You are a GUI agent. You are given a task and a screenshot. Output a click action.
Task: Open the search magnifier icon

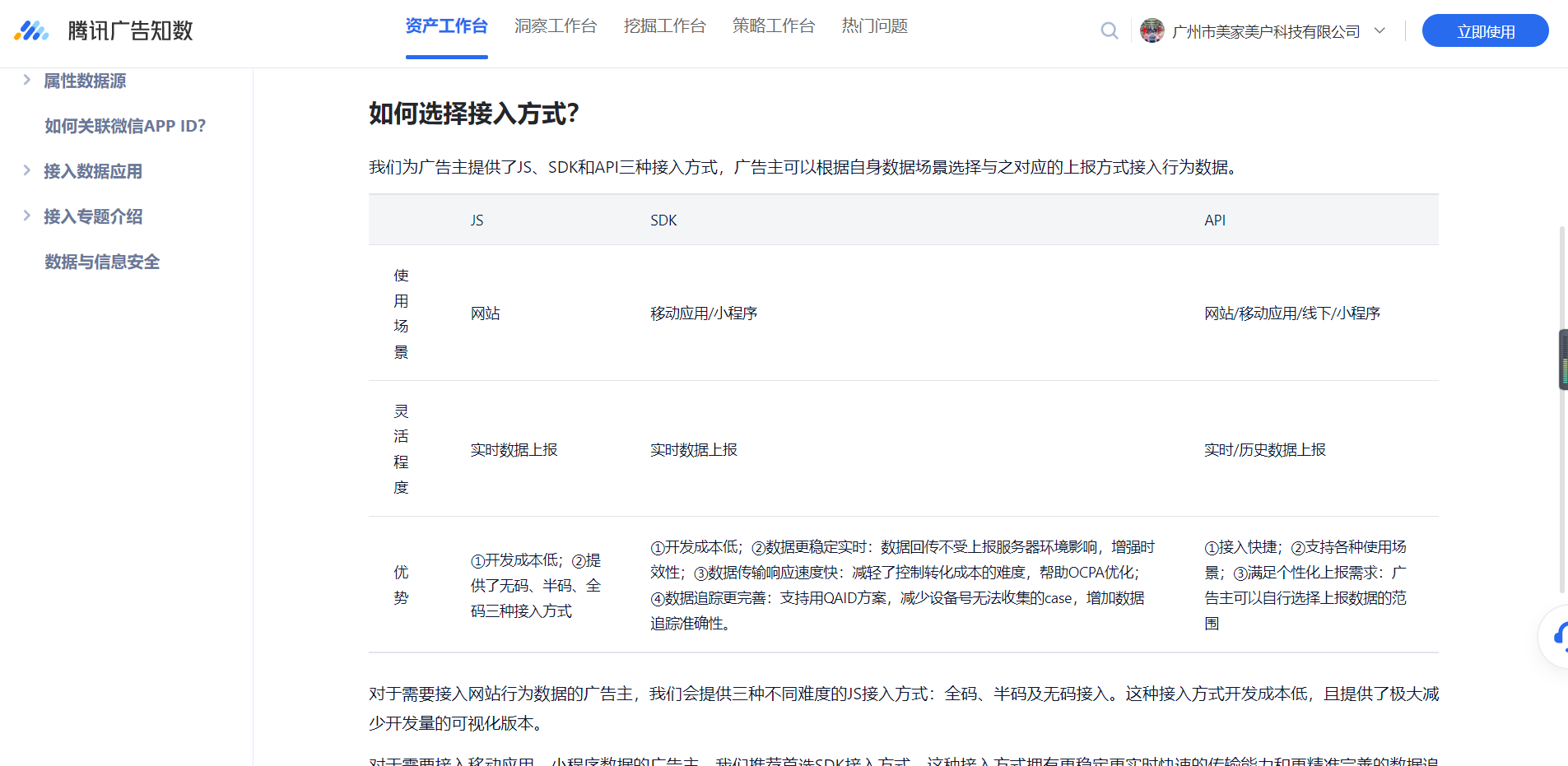click(1110, 31)
